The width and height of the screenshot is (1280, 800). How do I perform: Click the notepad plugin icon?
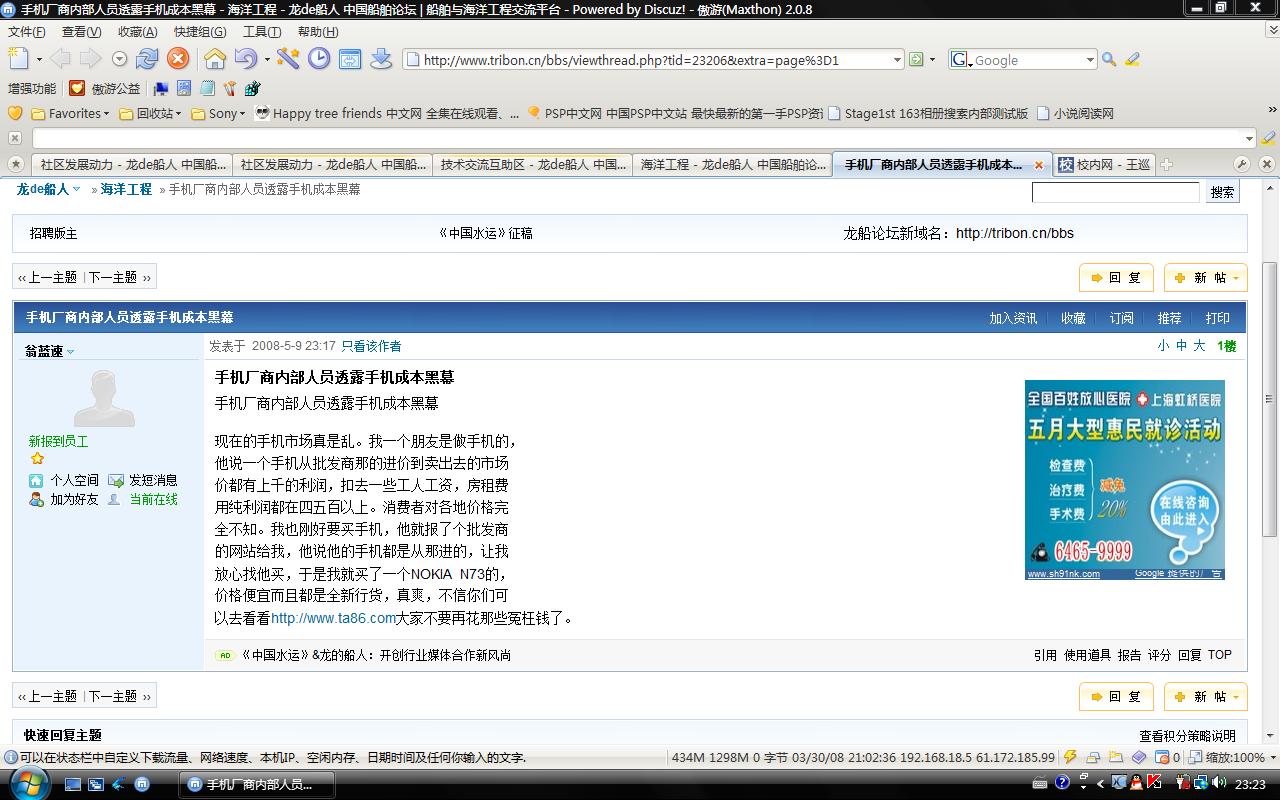pyautogui.click(x=207, y=88)
